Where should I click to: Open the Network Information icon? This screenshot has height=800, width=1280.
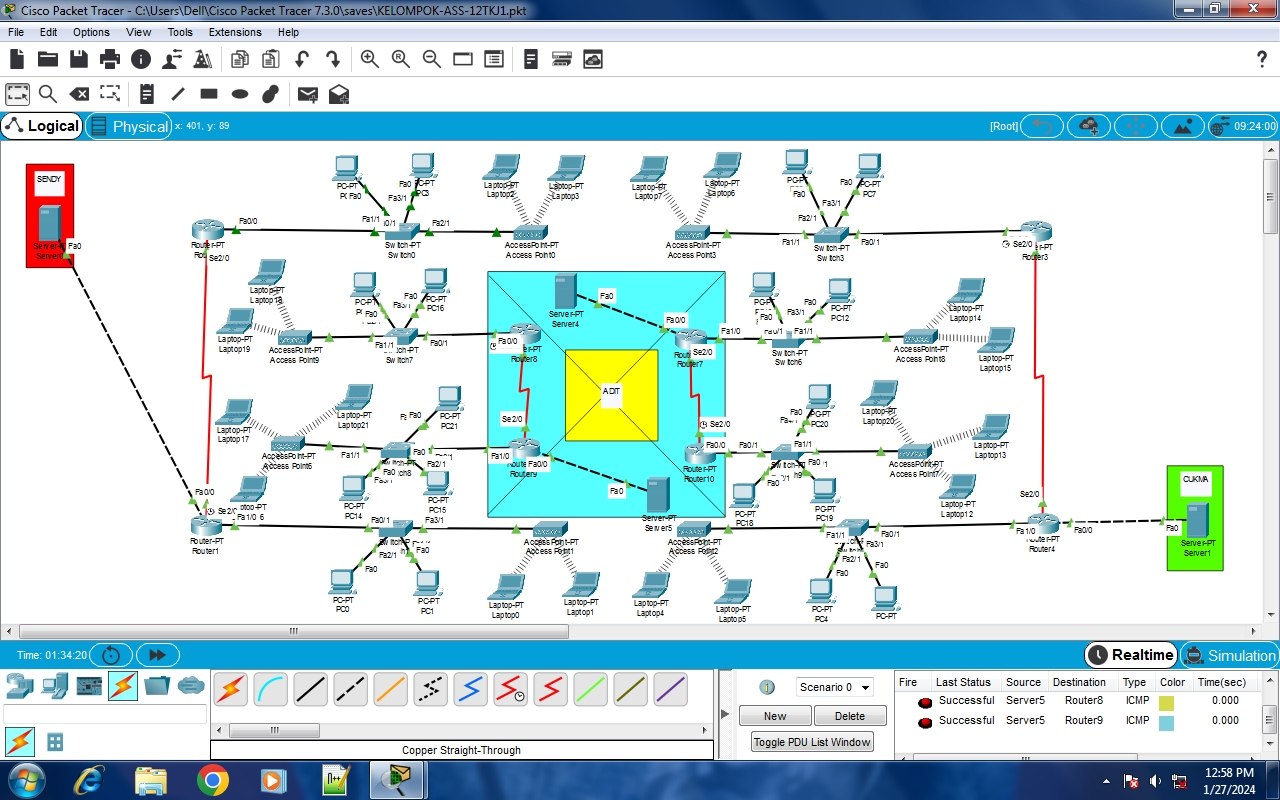pyautogui.click(x=140, y=59)
